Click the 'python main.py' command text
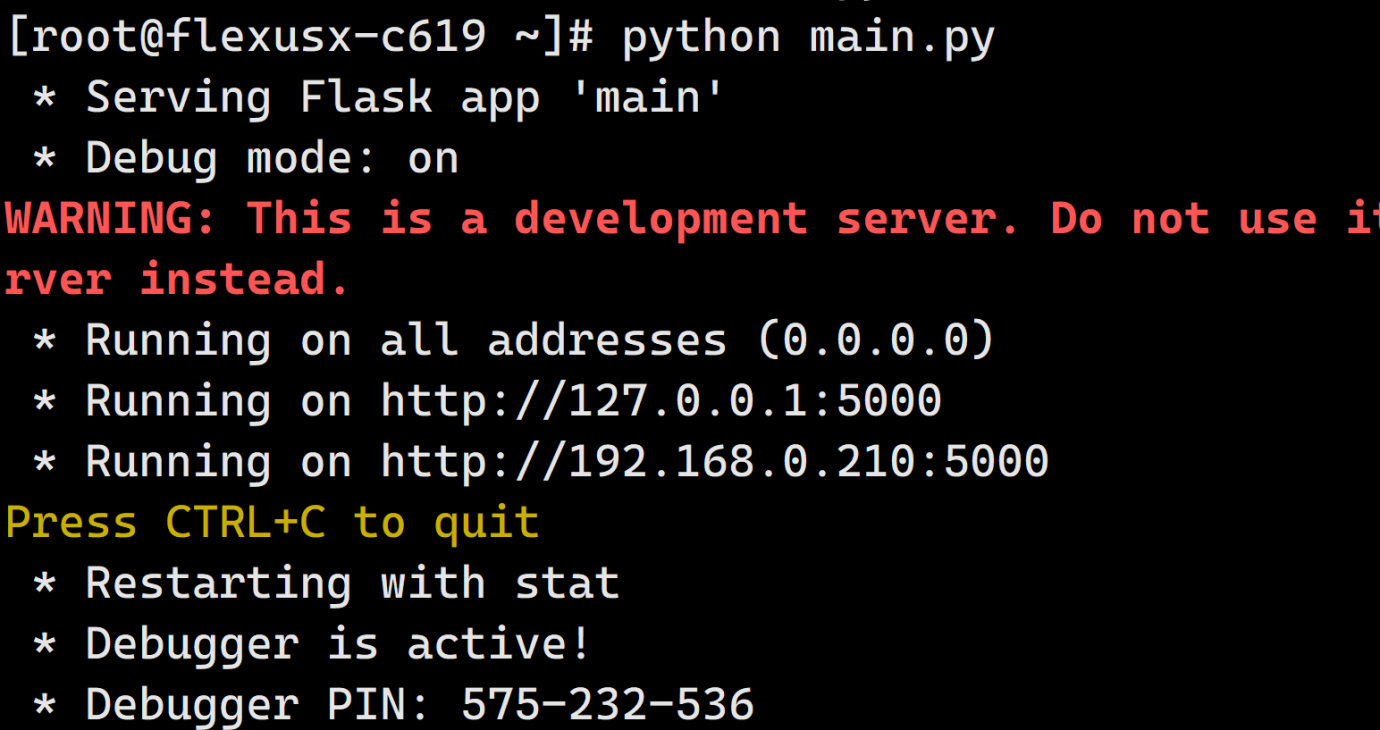 [808, 39]
